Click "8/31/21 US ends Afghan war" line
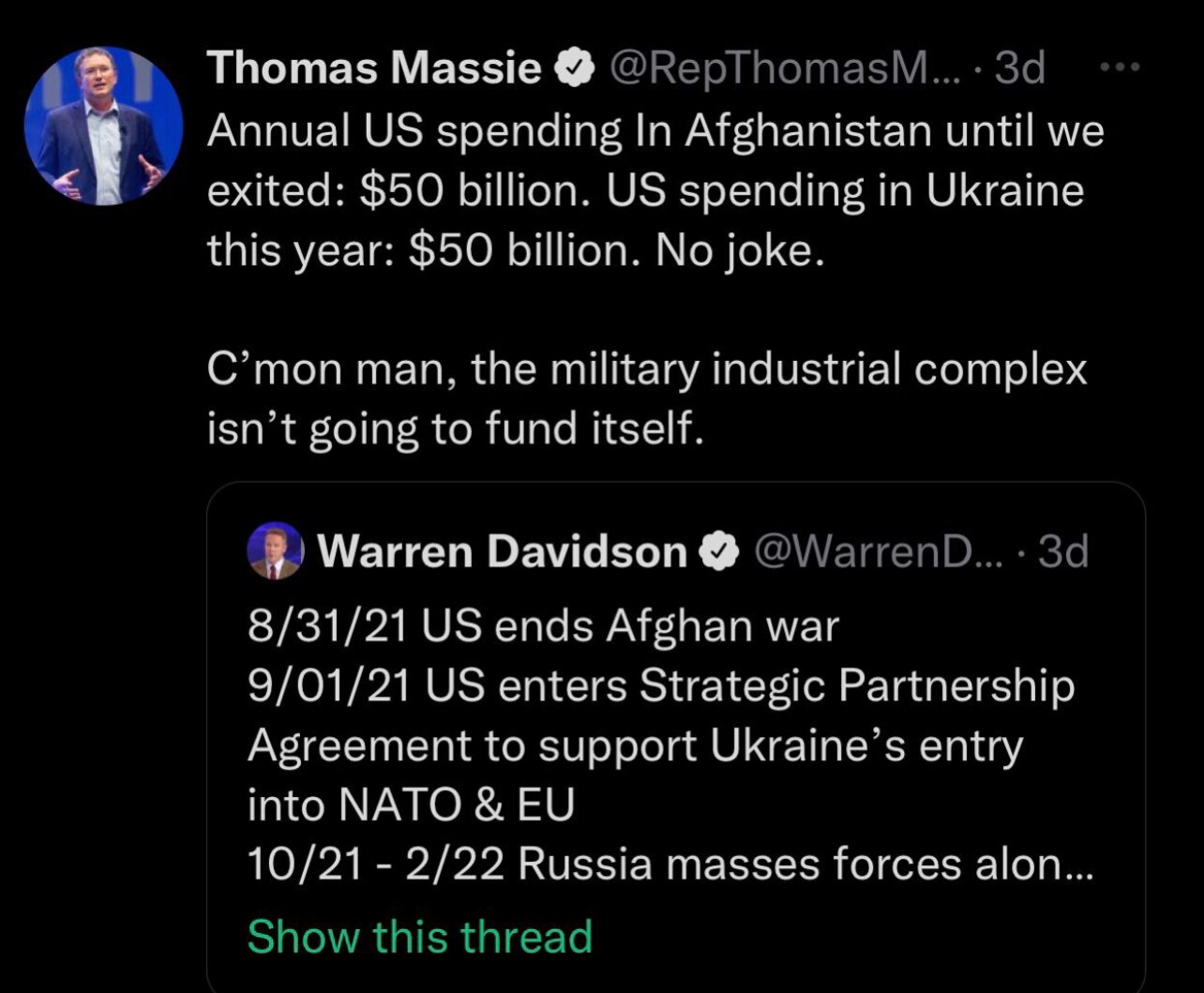 pyautogui.click(x=543, y=625)
